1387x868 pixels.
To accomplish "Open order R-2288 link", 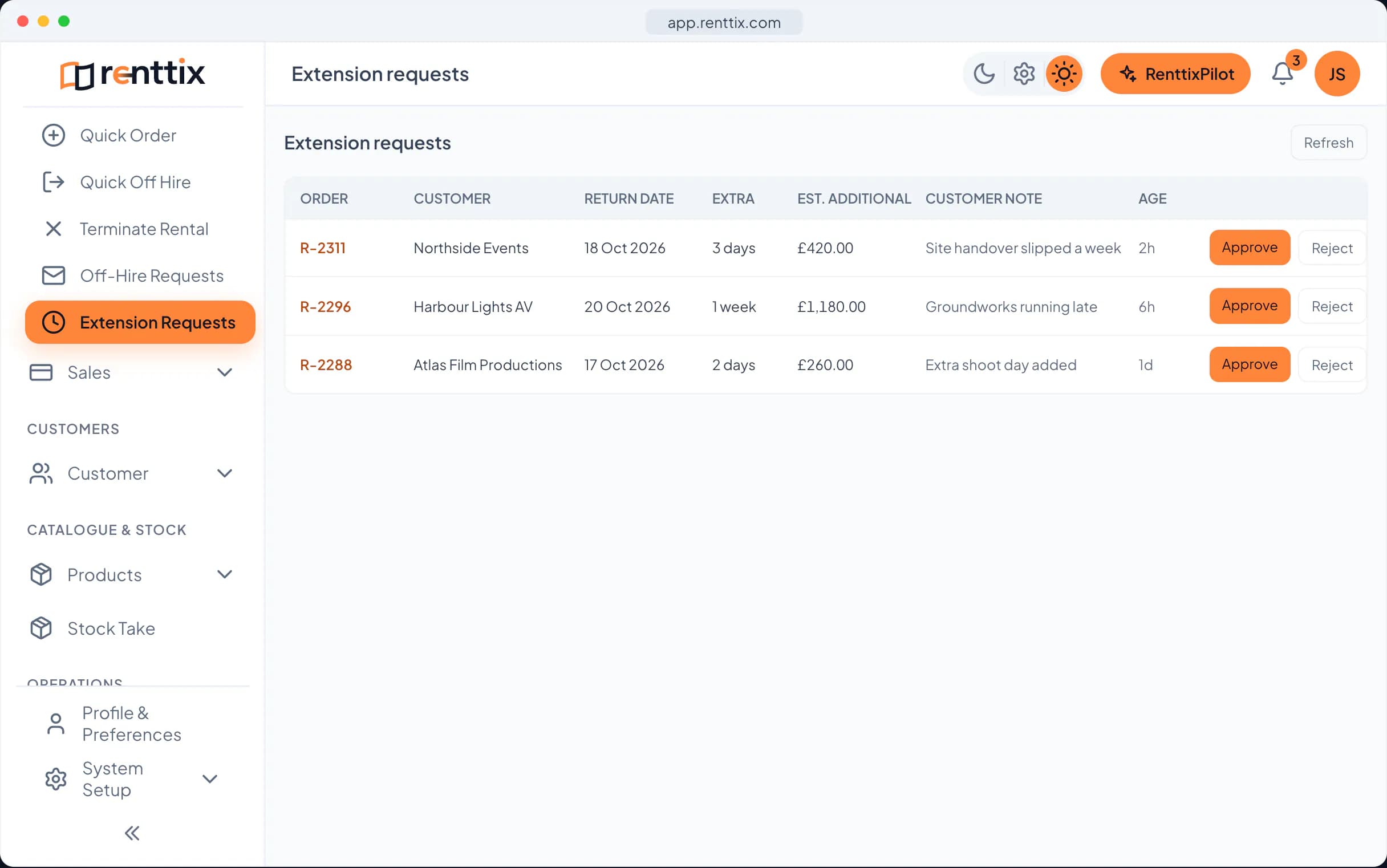I will coord(326,365).
